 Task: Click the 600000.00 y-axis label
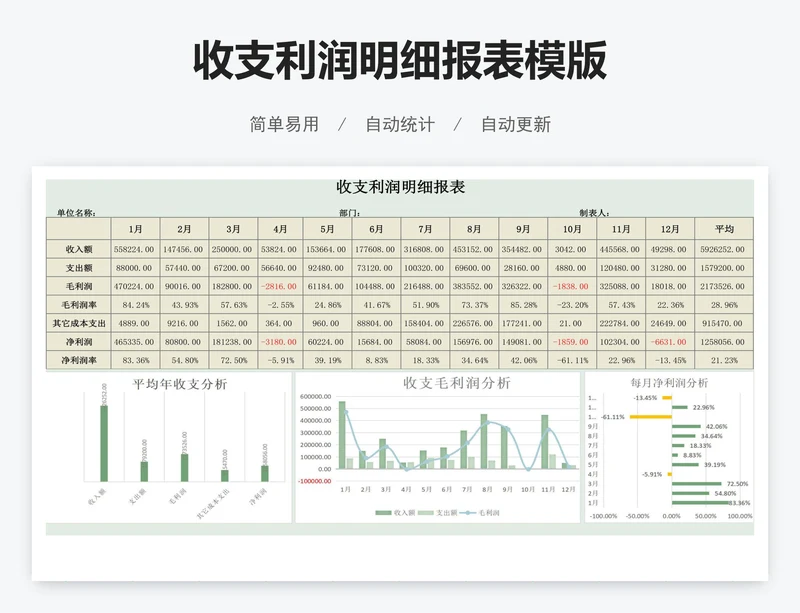pos(316,397)
